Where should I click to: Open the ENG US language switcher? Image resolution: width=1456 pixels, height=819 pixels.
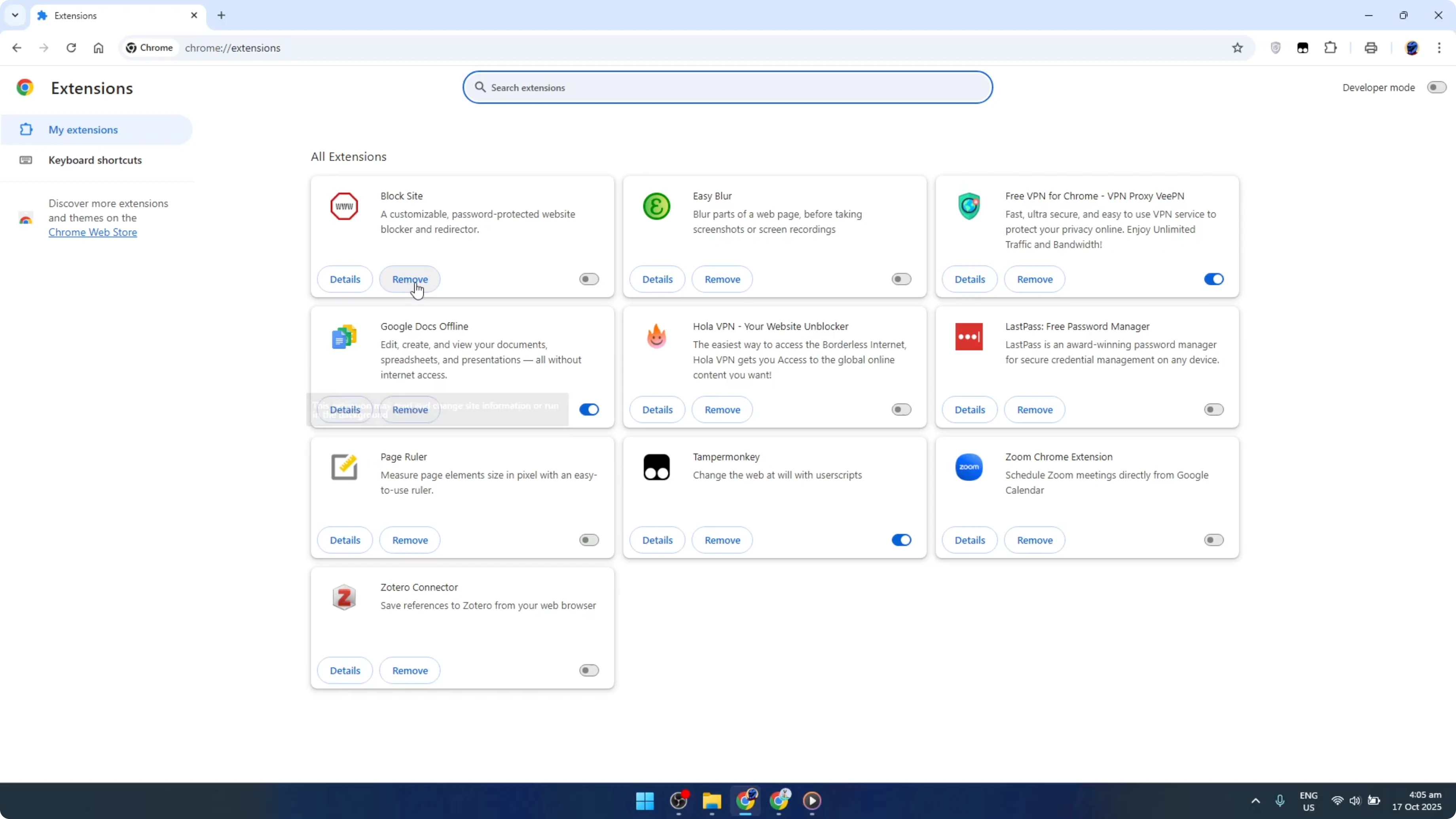coord(1308,801)
